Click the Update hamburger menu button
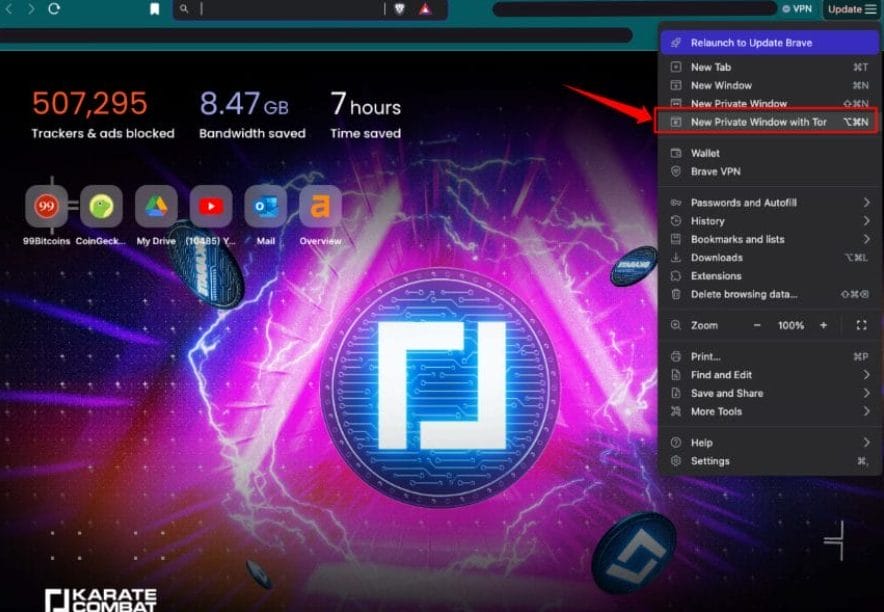This screenshot has height=612, width=884. click(x=852, y=9)
